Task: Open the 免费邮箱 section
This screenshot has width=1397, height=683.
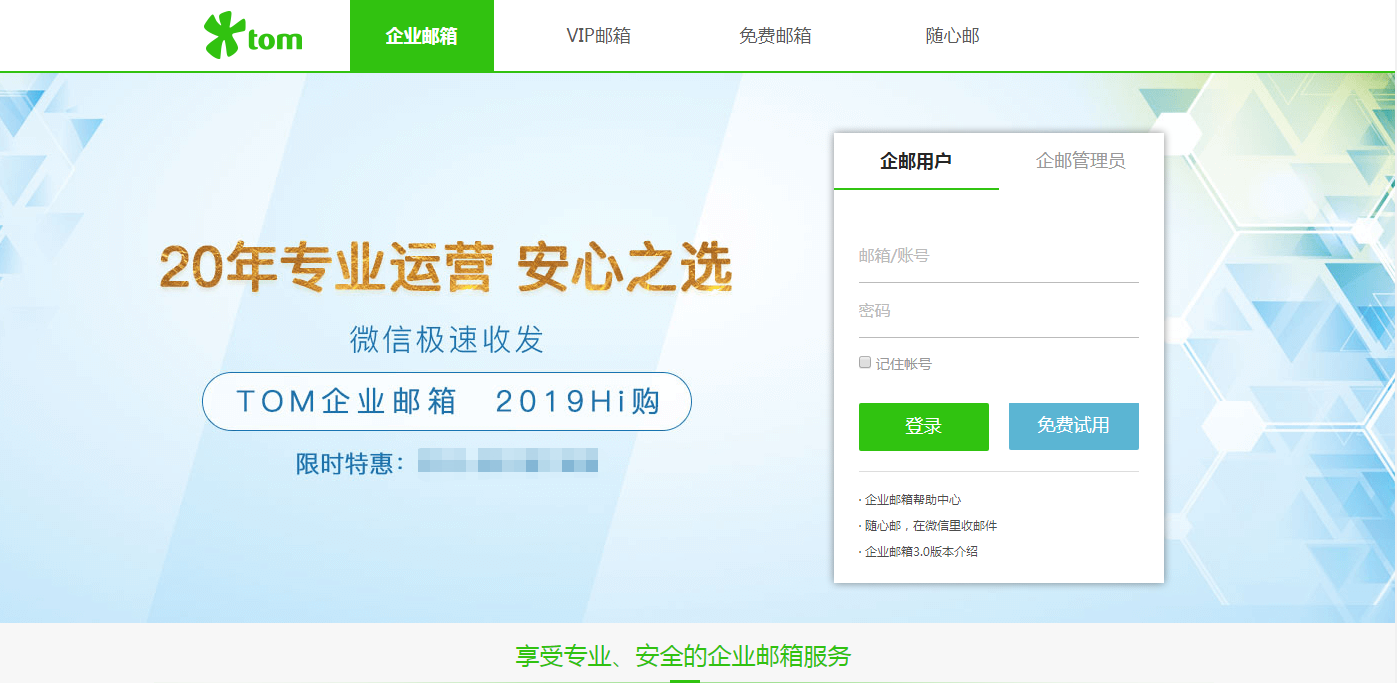Action: [x=775, y=34]
